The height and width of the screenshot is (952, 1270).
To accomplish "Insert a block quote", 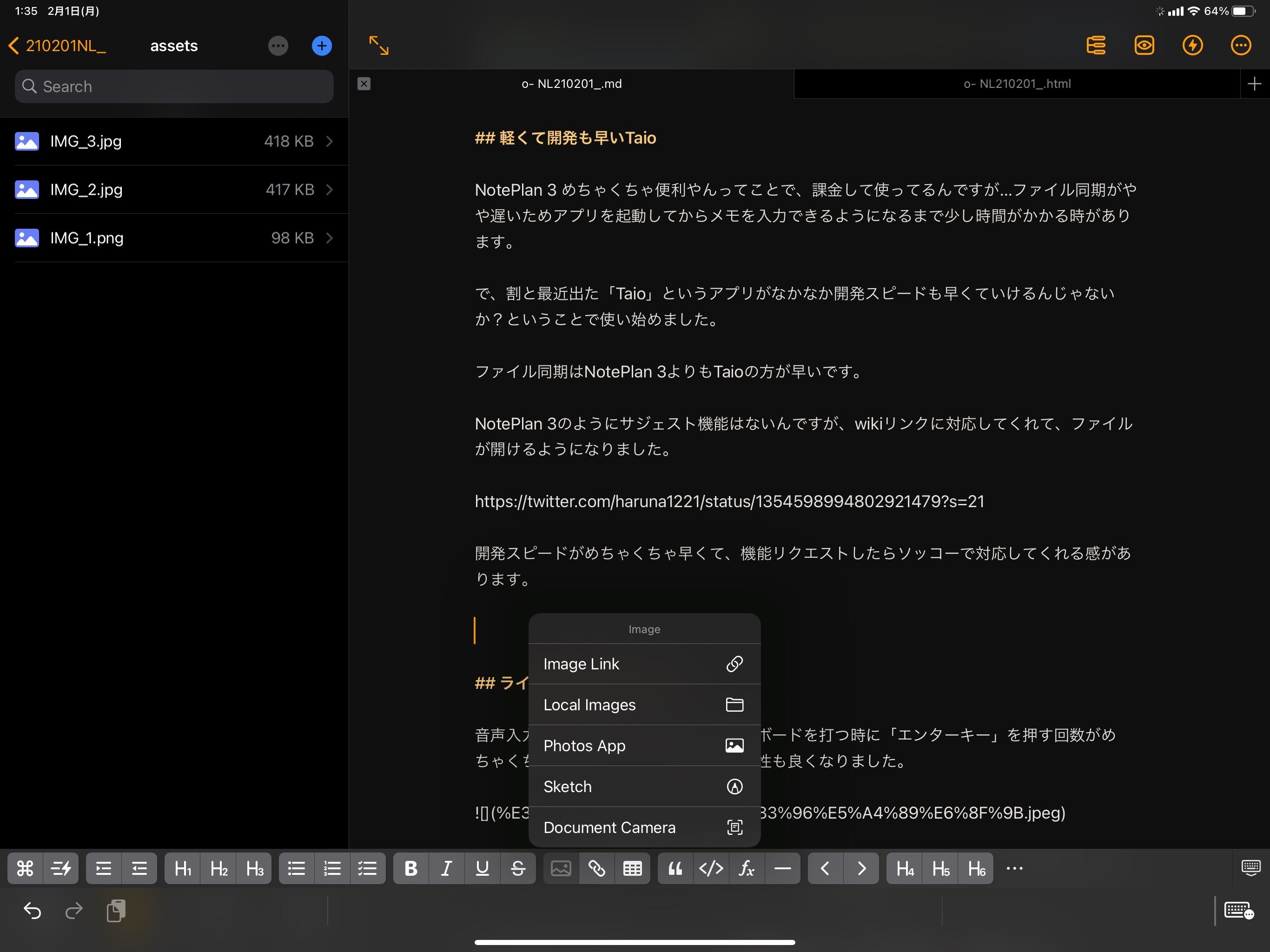I will pos(675,868).
